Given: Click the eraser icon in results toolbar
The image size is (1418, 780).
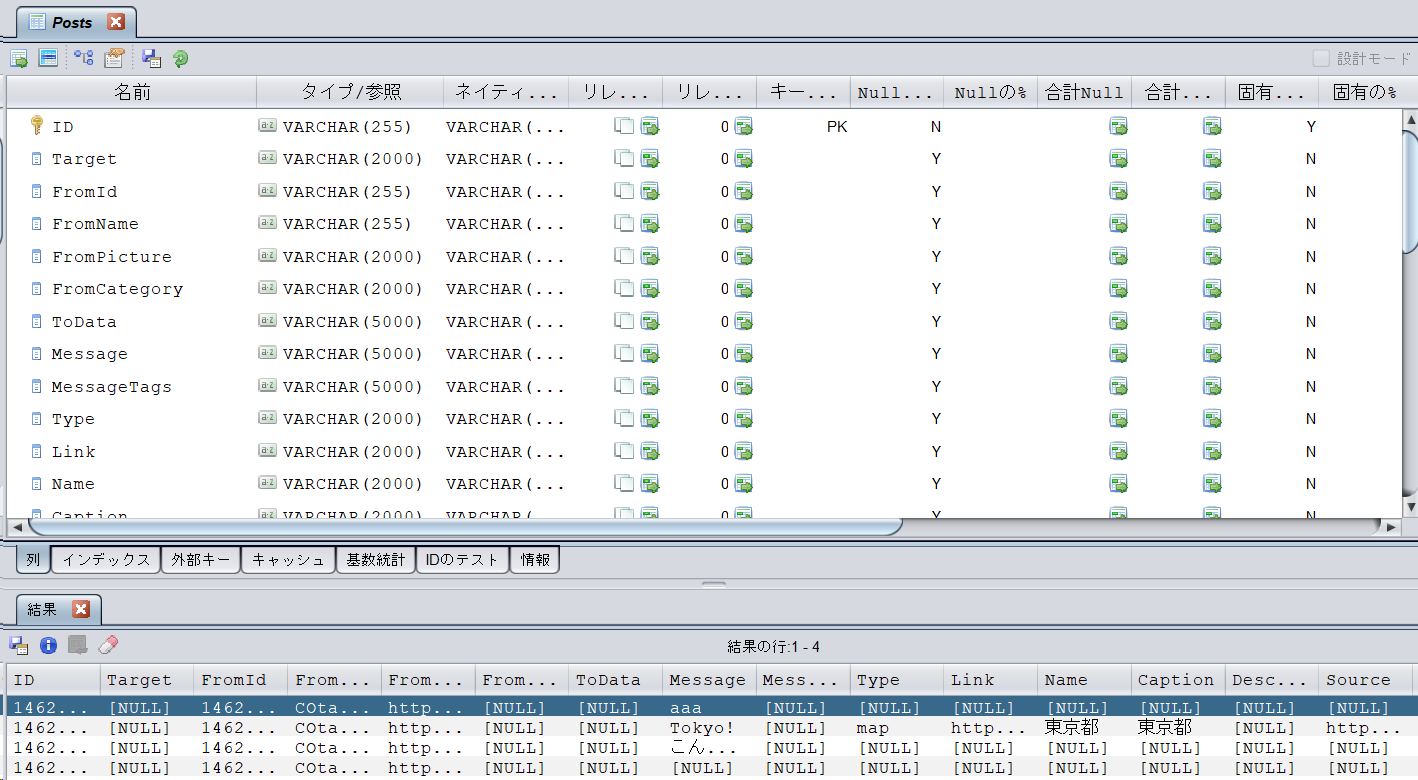Looking at the screenshot, I should coord(107,645).
